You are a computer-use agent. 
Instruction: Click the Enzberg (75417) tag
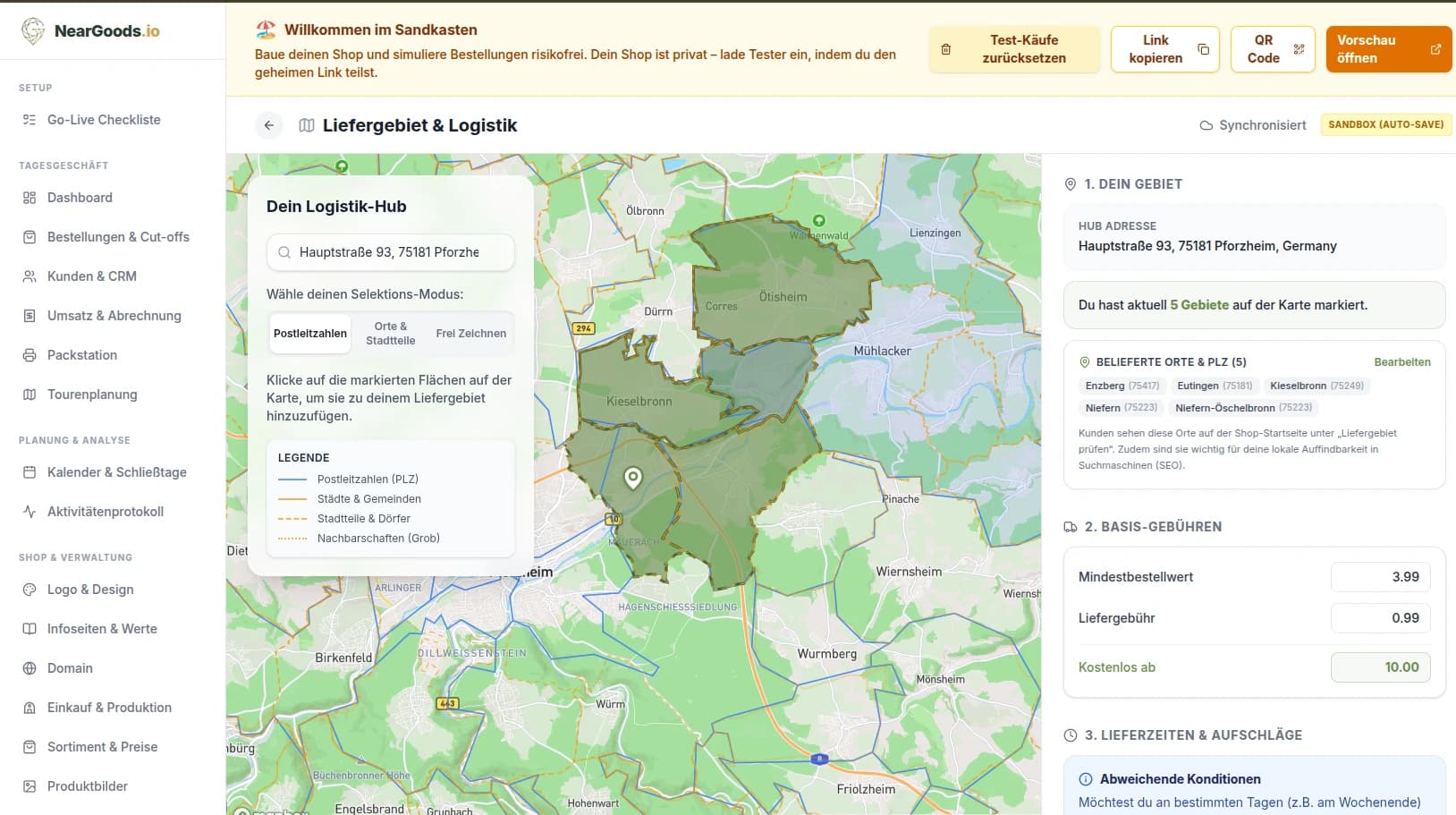1122,386
